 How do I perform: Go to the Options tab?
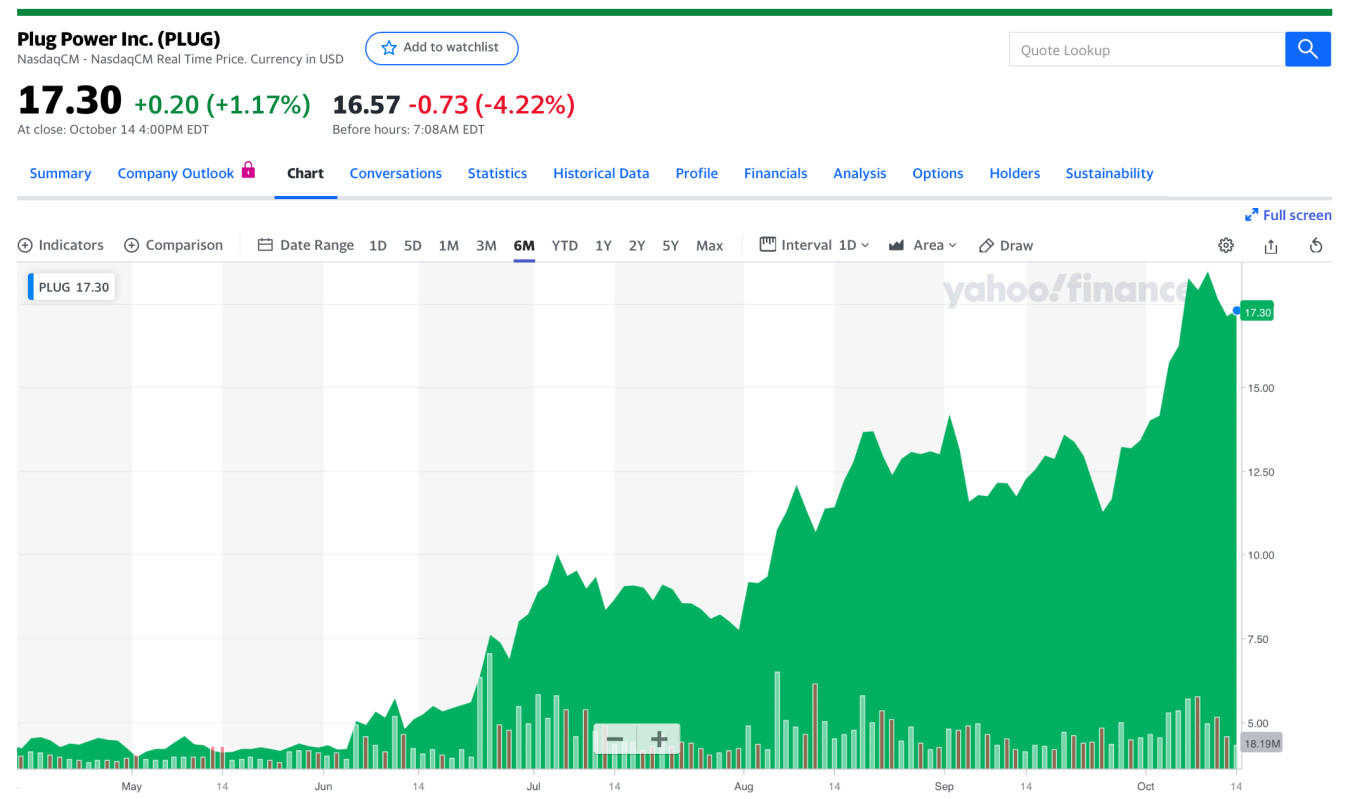pos(937,173)
